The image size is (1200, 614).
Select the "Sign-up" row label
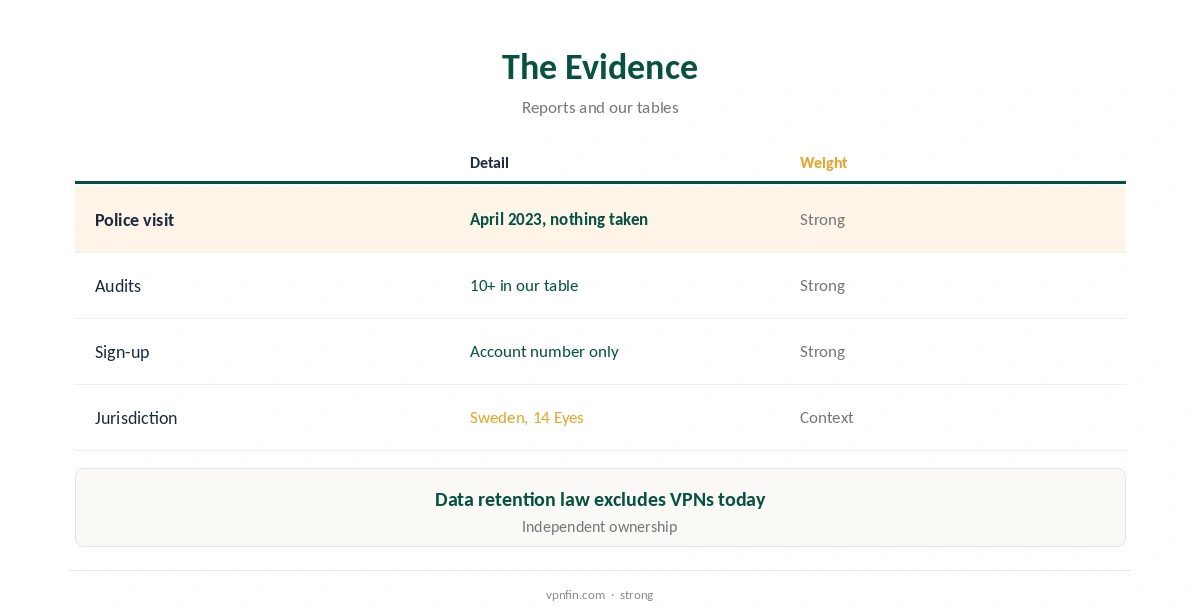122,352
